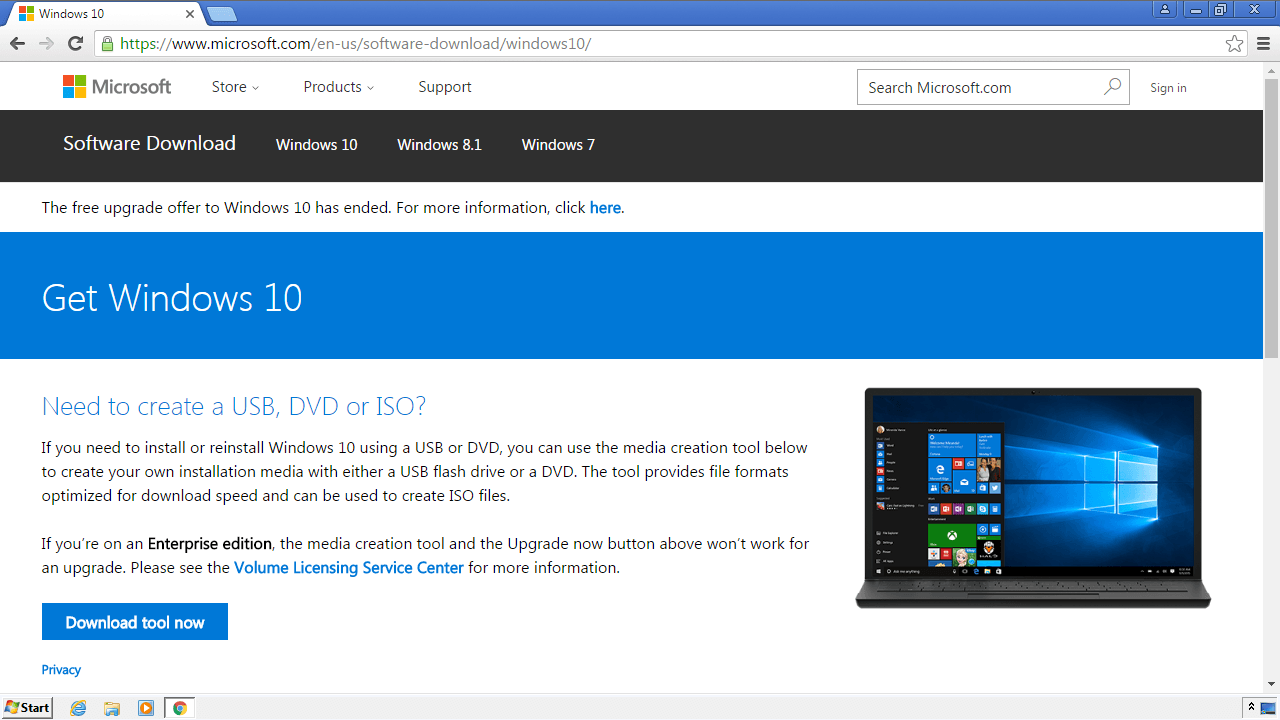Click the search magnifier icon
The width and height of the screenshot is (1280, 720).
coord(1112,87)
